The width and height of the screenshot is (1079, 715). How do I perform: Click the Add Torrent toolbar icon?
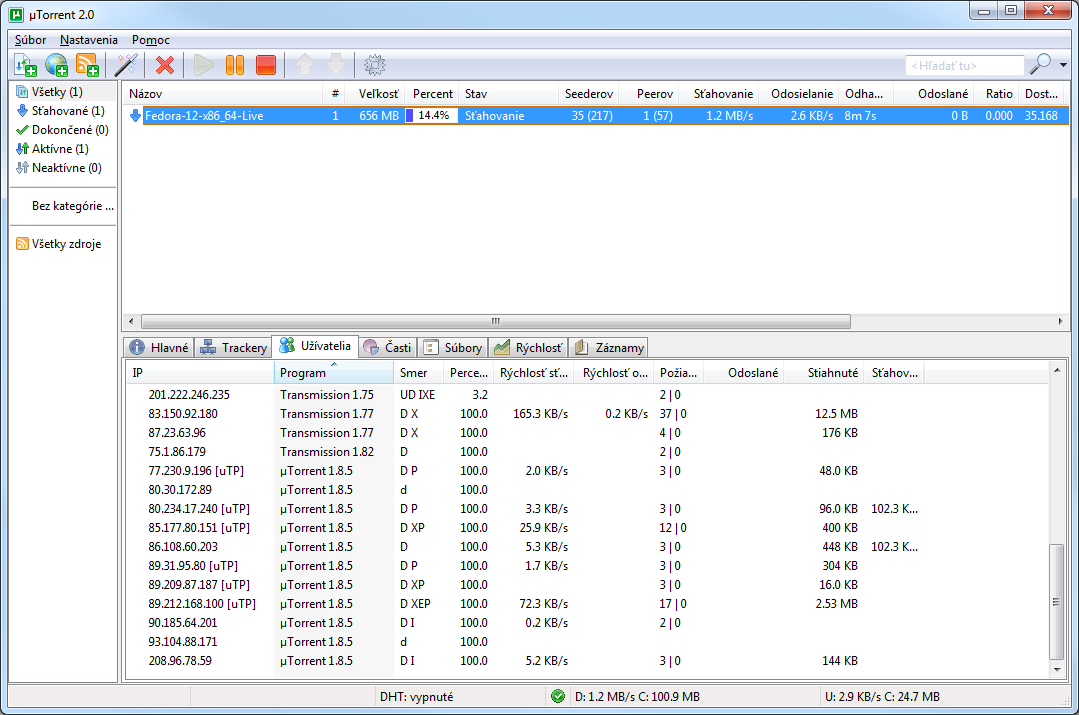pos(25,65)
